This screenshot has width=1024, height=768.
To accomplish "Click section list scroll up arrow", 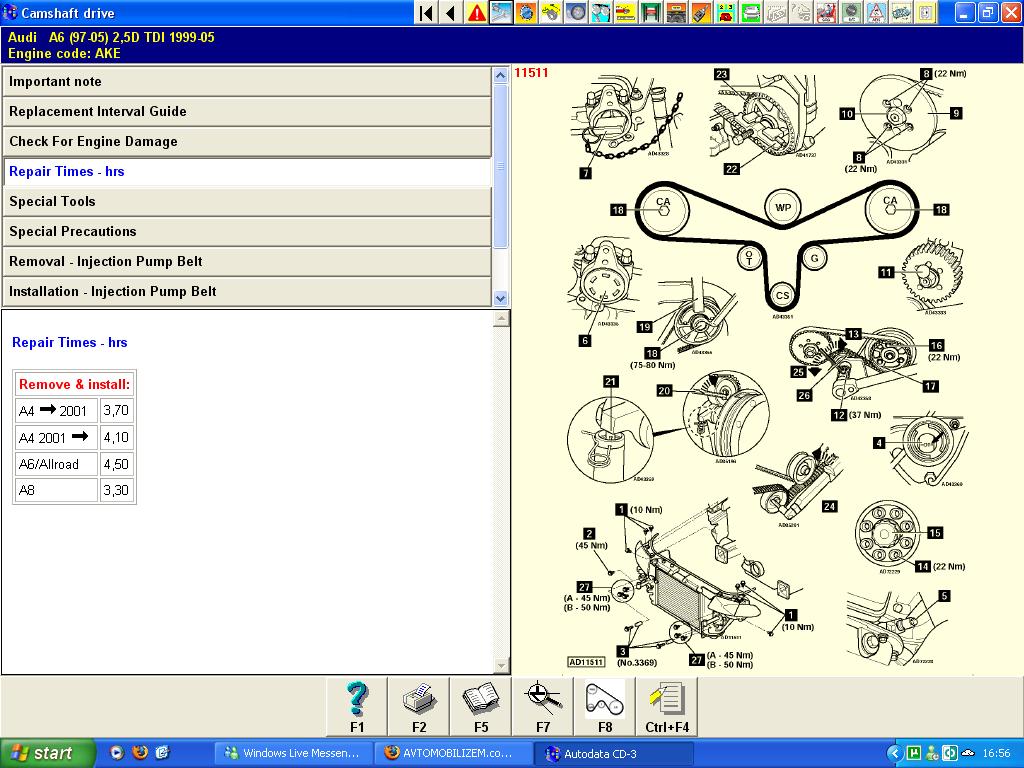I will tap(500, 75).
